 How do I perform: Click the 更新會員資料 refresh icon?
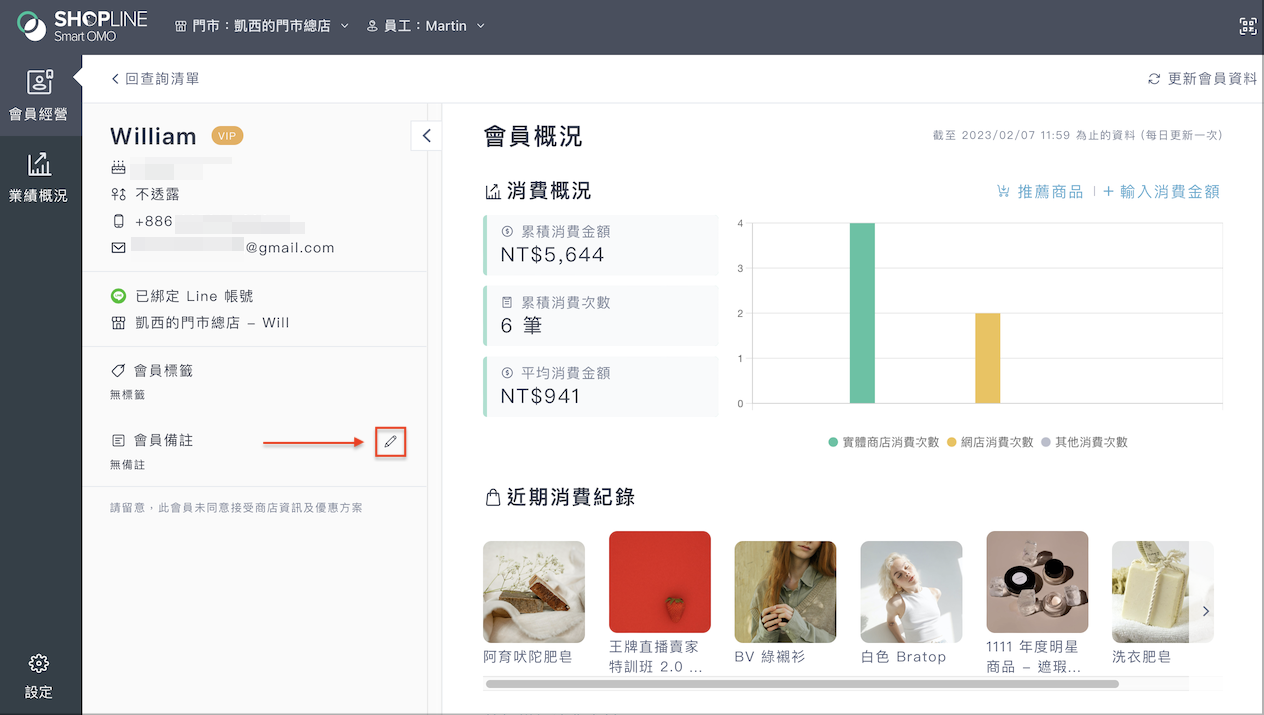[1154, 79]
